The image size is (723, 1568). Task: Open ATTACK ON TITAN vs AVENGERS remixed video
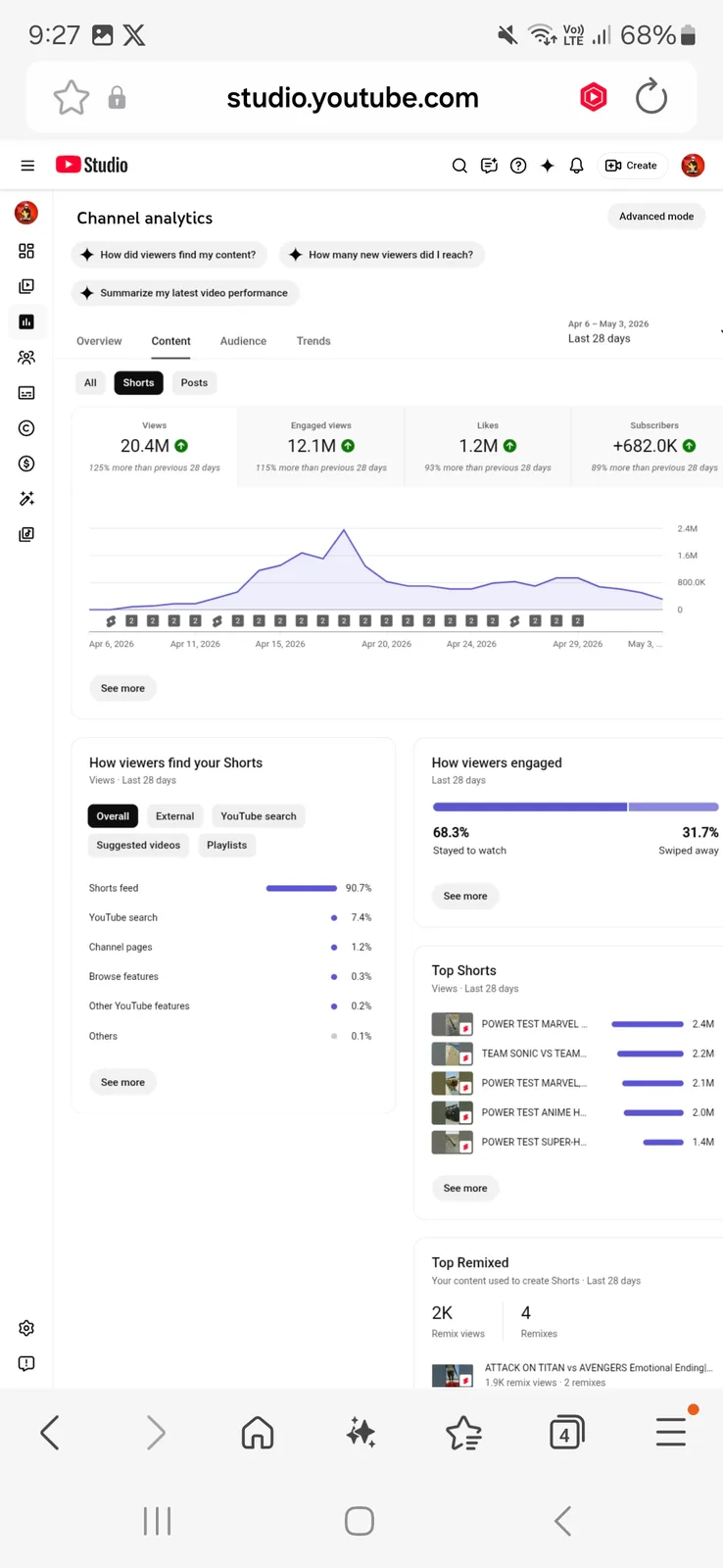(573, 1374)
